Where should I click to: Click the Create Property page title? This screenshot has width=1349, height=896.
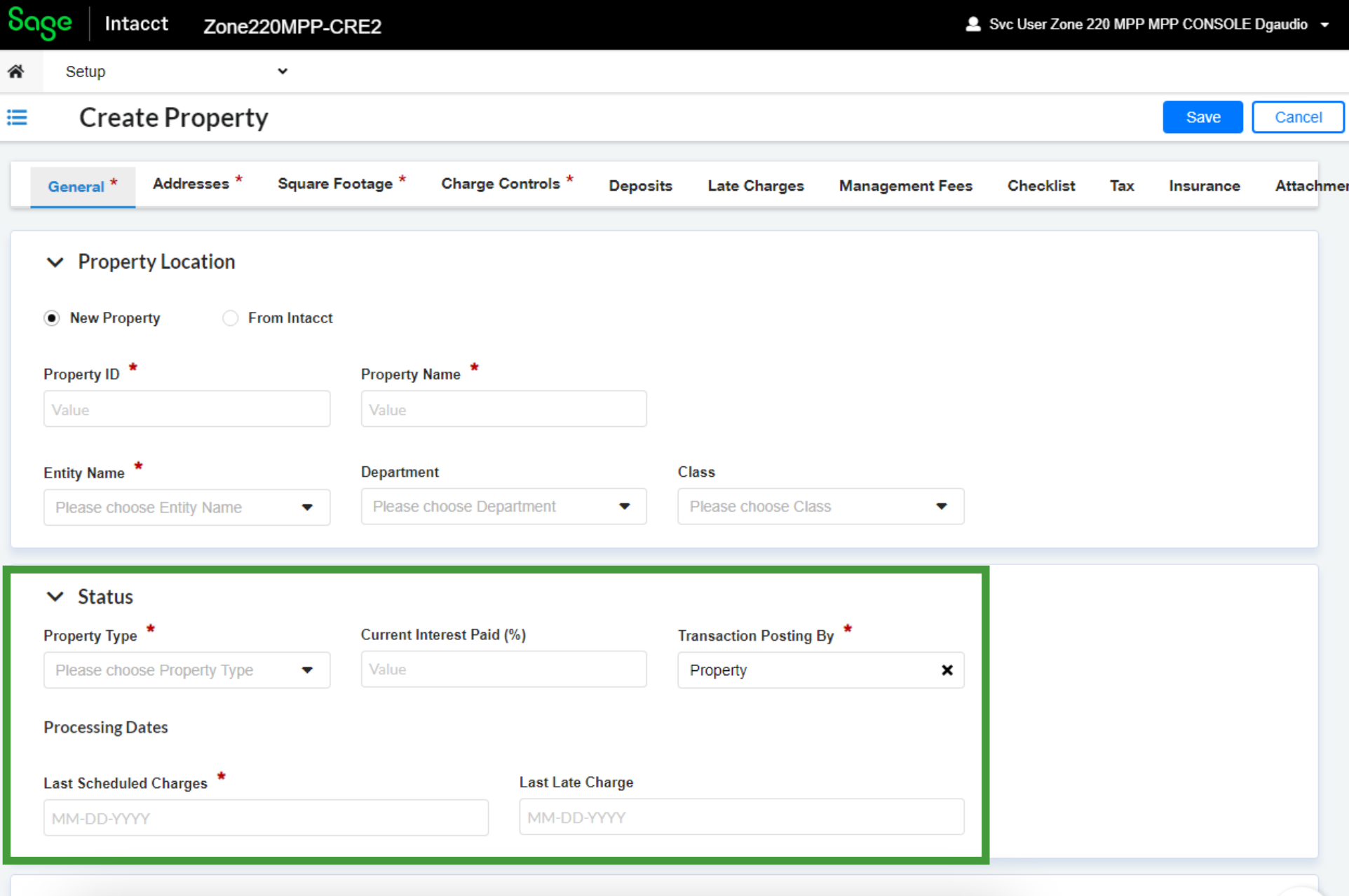coord(173,118)
